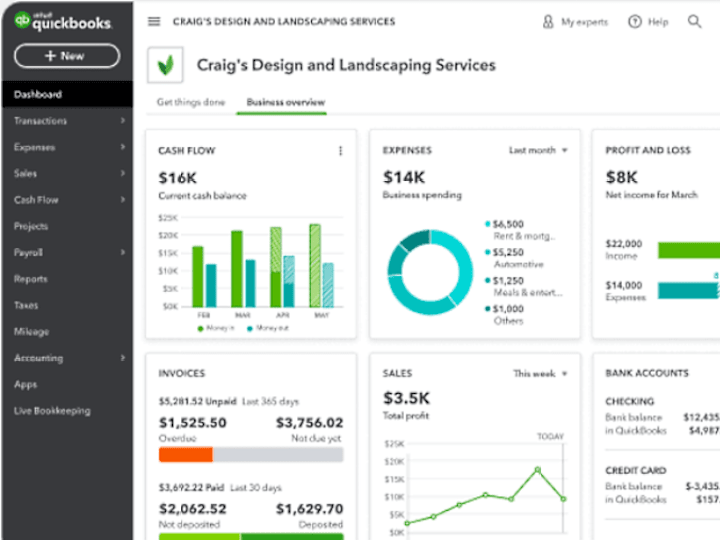Open Payroll in sidebar
This screenshot has width=720, height=540.
[x=28, y=253]
